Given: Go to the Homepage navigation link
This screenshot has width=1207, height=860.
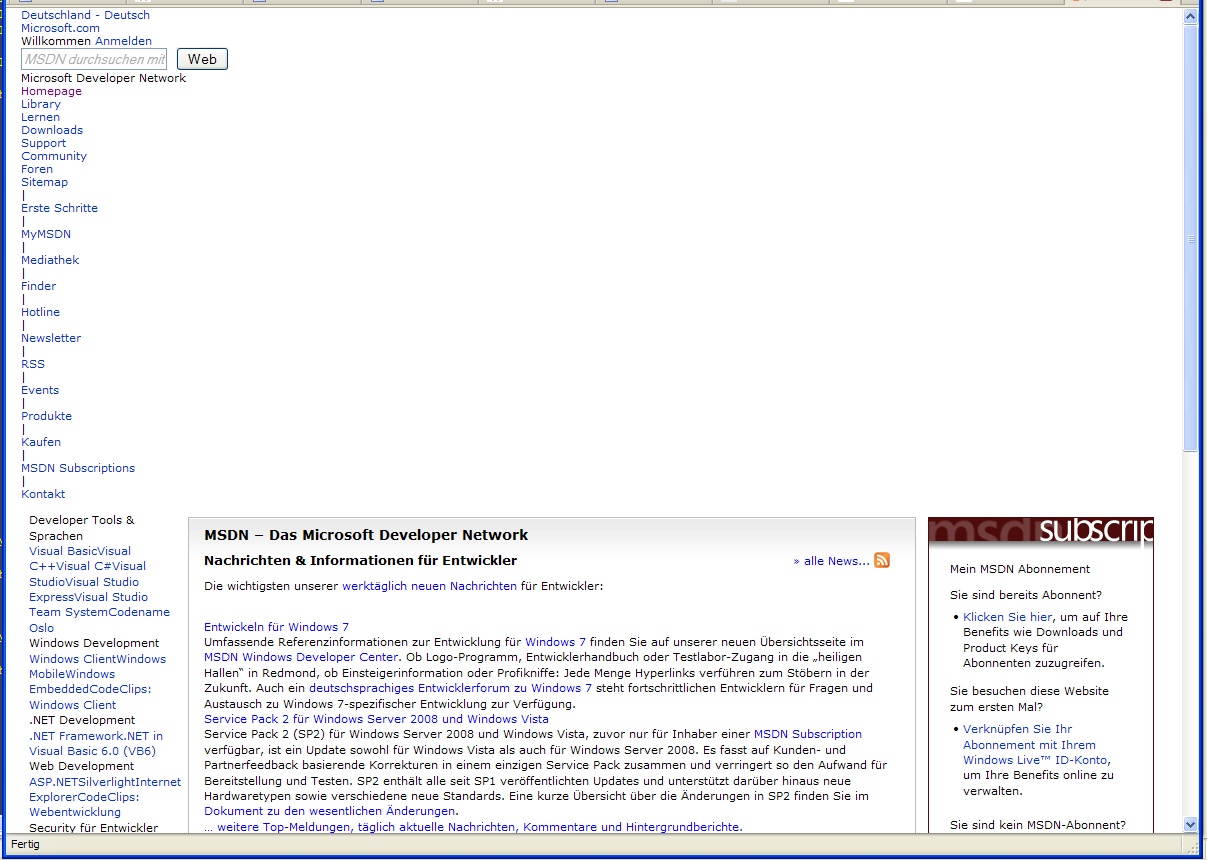Looking at the screenshot, I should point(52,91).
